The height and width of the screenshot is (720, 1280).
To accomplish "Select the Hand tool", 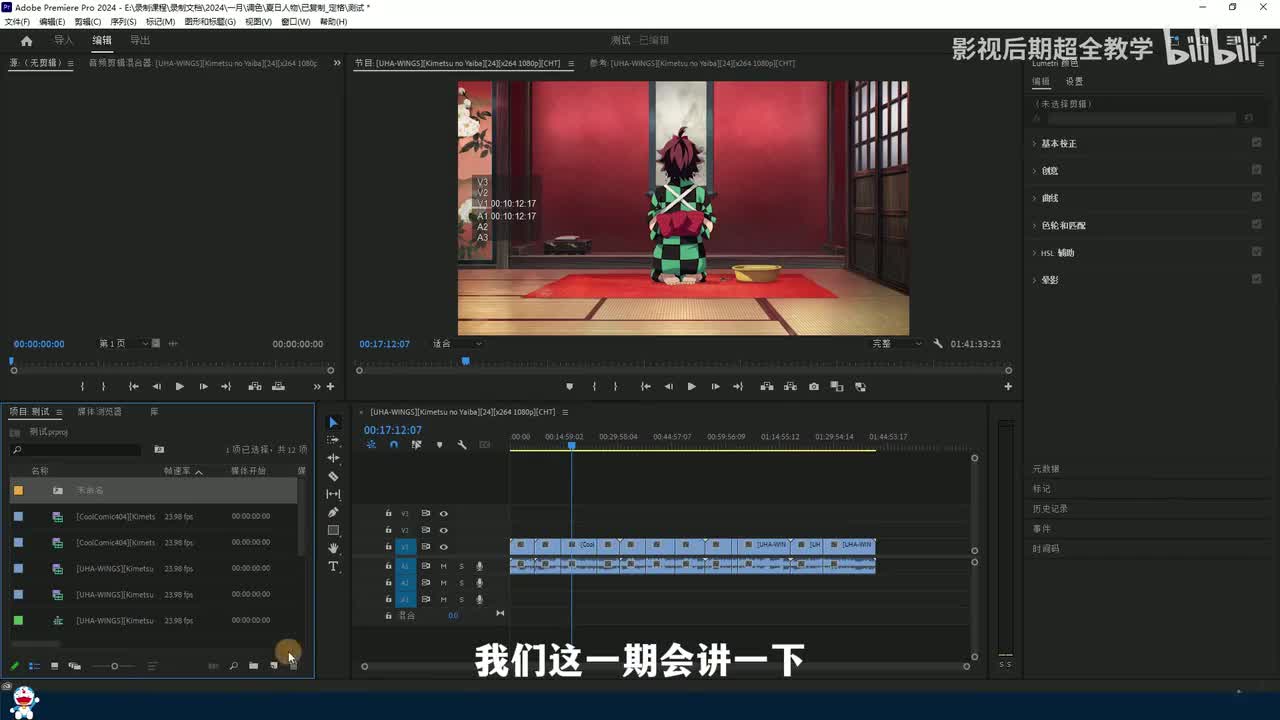I will pos(334,548).
